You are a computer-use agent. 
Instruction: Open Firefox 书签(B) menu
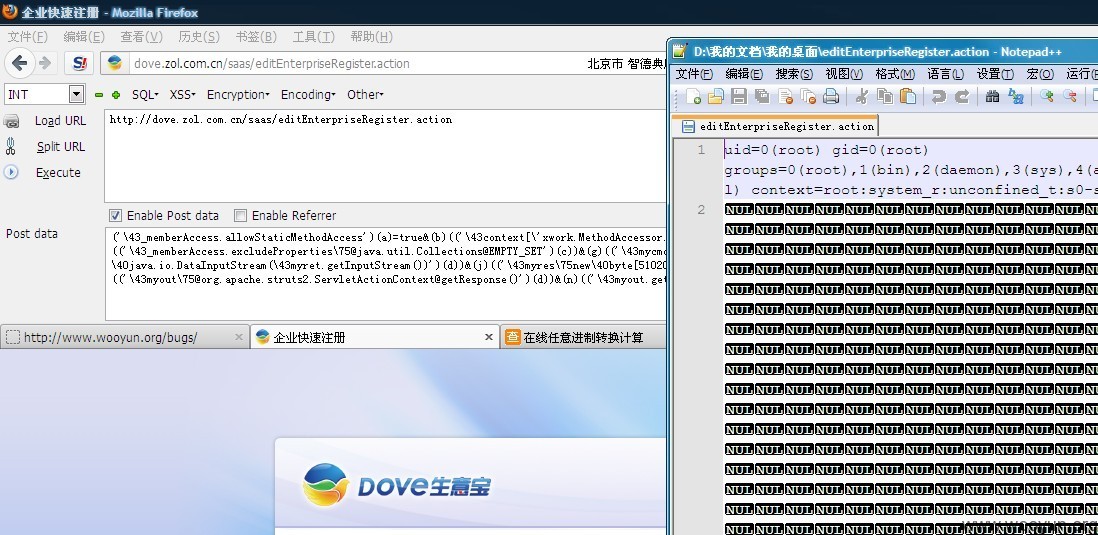tap(256, 36)
